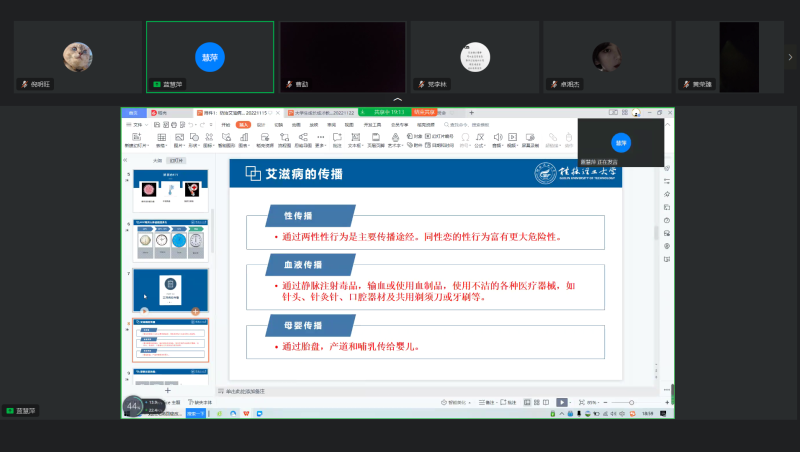Add new slide with panel bottom plus

[167, 390]
